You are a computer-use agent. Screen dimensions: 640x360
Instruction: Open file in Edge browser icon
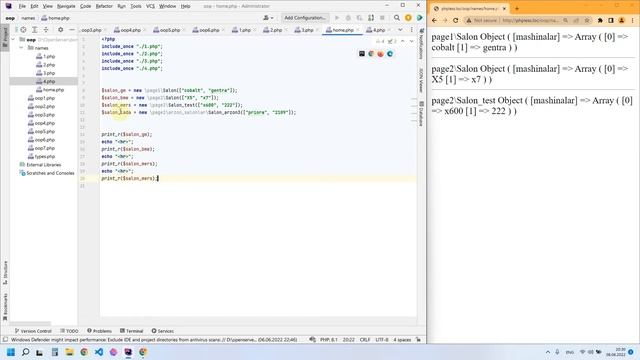[x=390, y=54]
